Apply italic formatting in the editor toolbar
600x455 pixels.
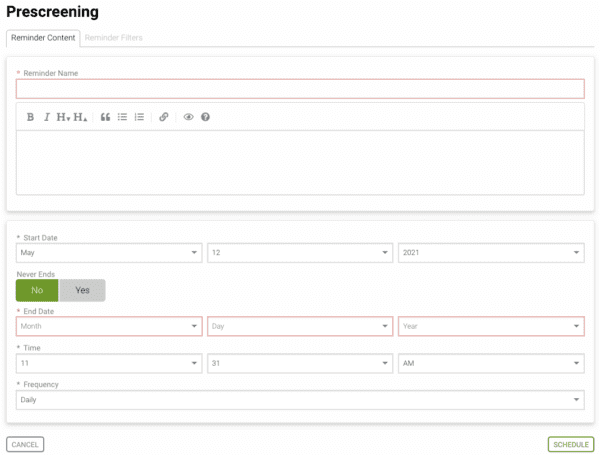47,117
